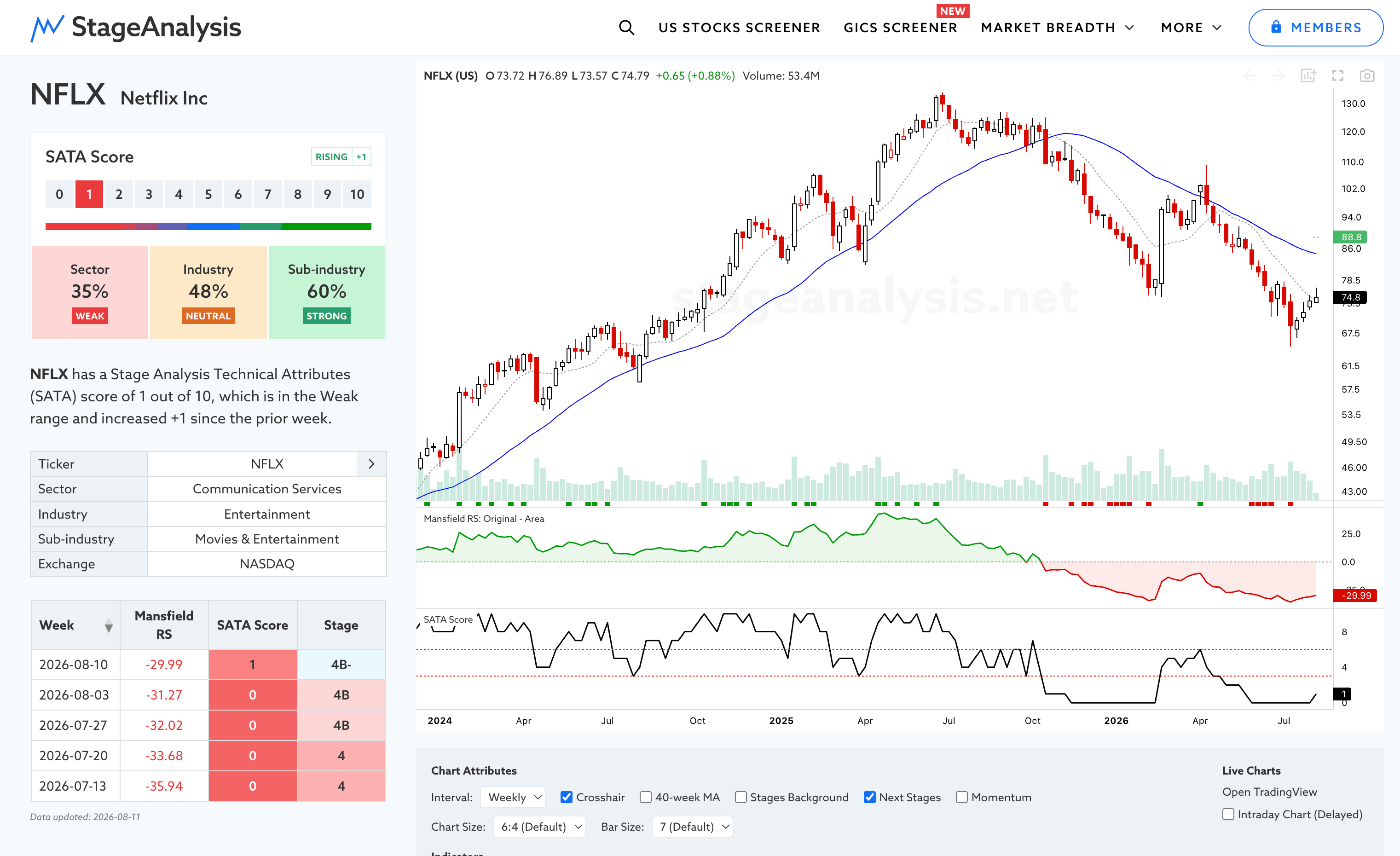1400x856 pixels.
Task: Click the Volume: 53.4M readout
Action: click(x=781, y=75)
